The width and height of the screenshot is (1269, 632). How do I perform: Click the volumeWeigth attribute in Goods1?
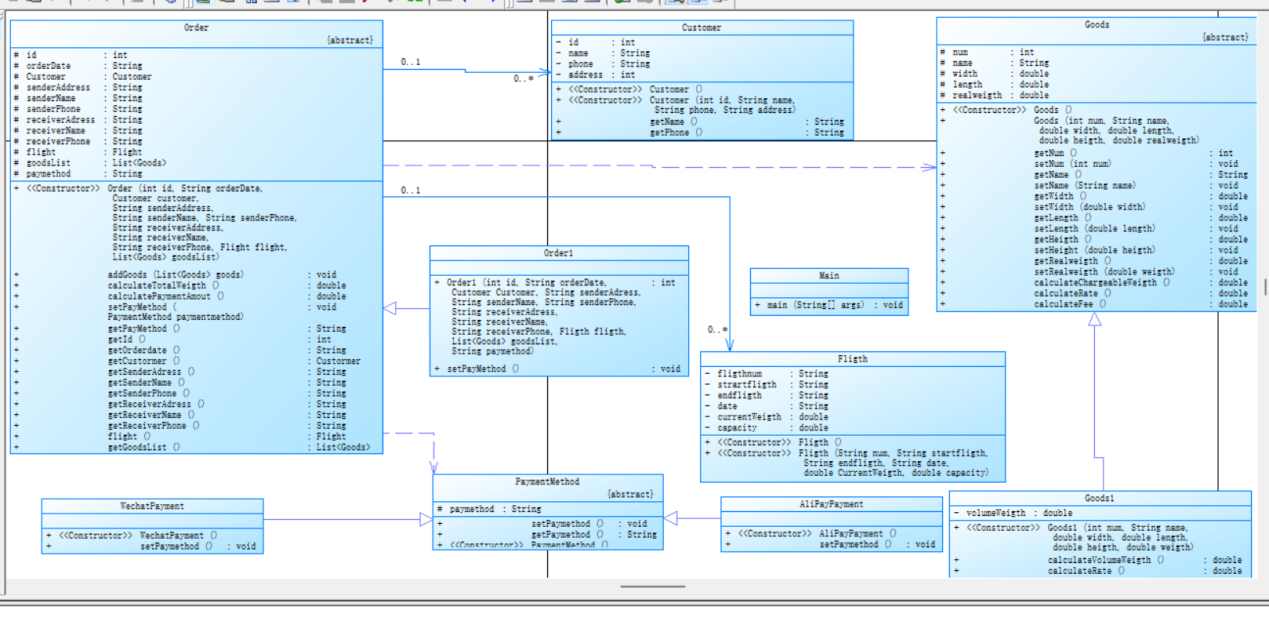click(x=1012, y=514)
